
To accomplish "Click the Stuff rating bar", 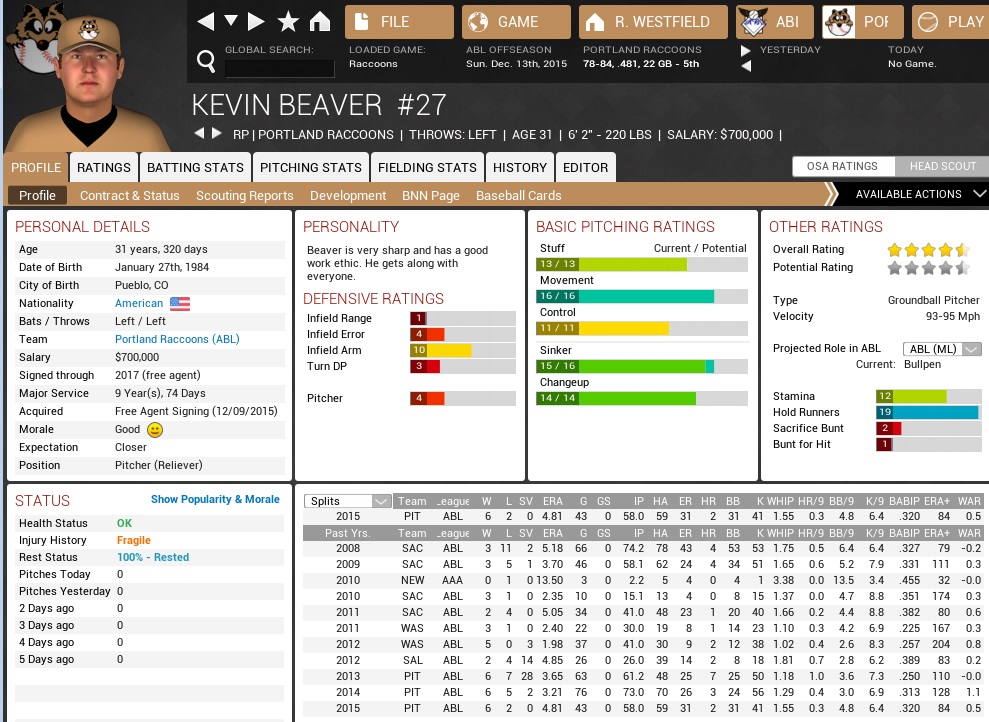I will pos(641,264).
